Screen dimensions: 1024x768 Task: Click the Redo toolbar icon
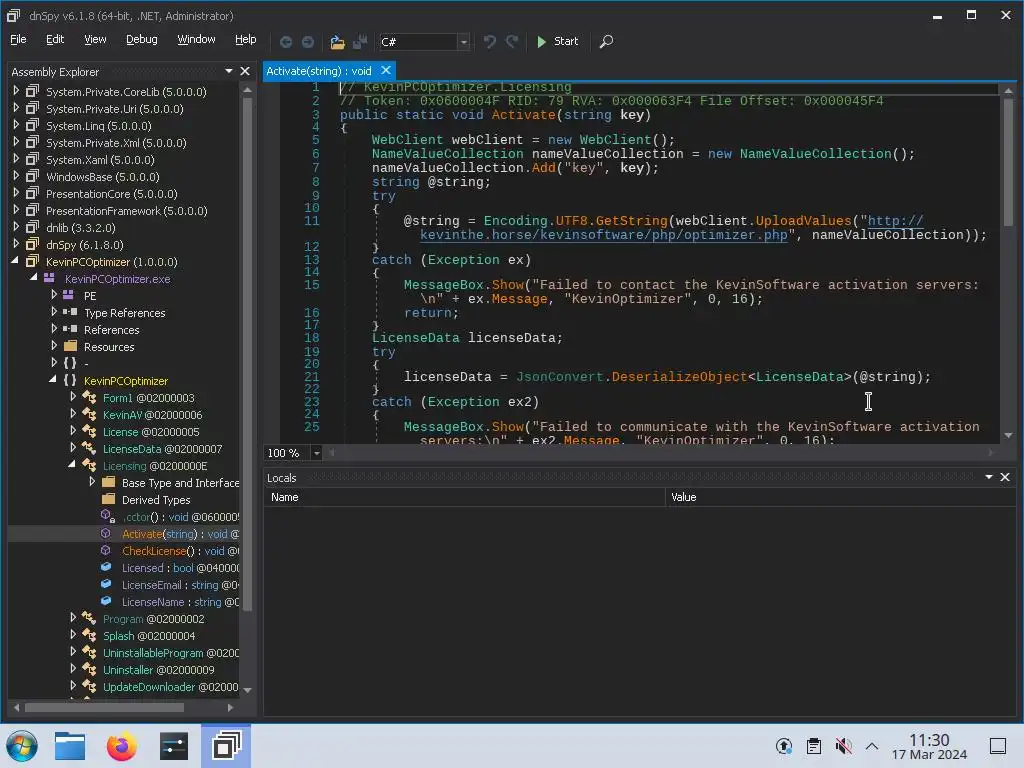tap(512, 42)
